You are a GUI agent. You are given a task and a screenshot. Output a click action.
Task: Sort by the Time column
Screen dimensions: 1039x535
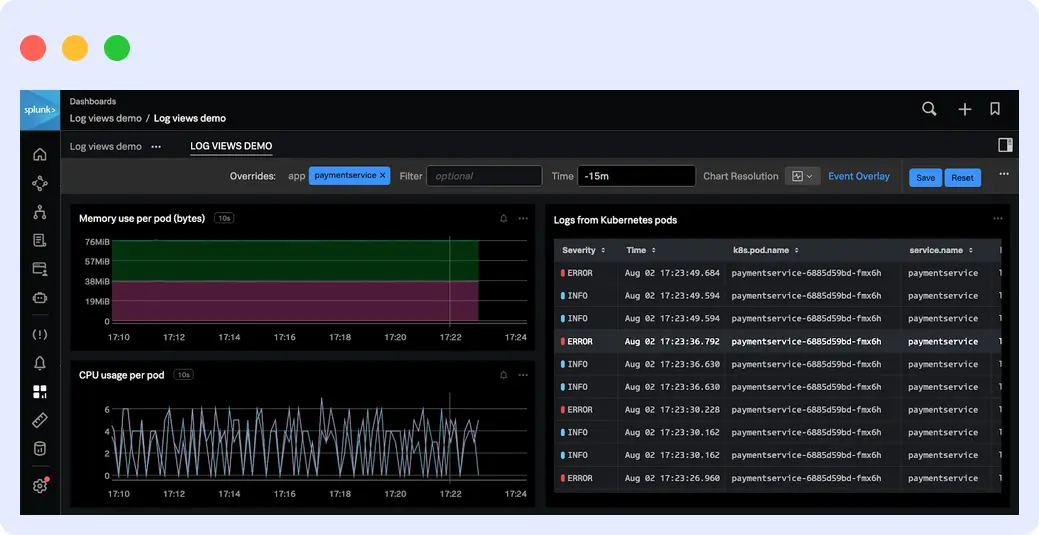coord(641,250)
